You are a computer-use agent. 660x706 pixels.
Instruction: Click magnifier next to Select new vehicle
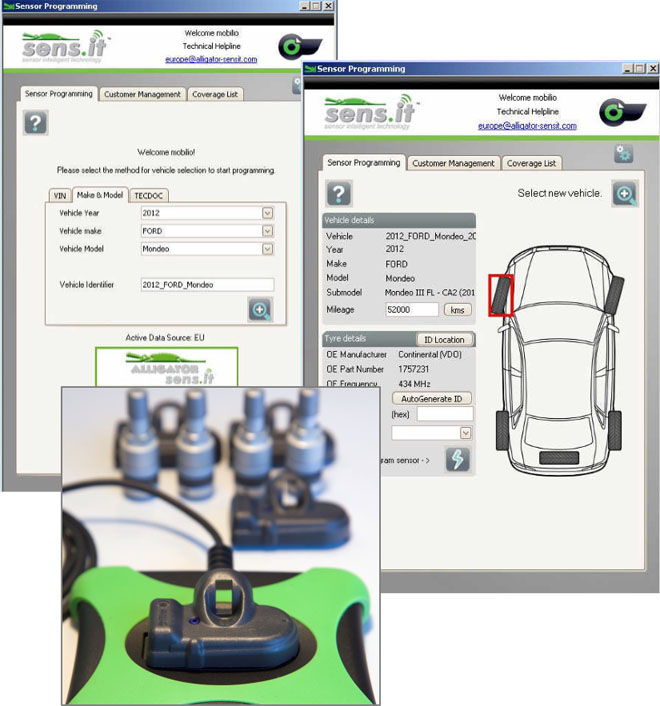point(624,194)
